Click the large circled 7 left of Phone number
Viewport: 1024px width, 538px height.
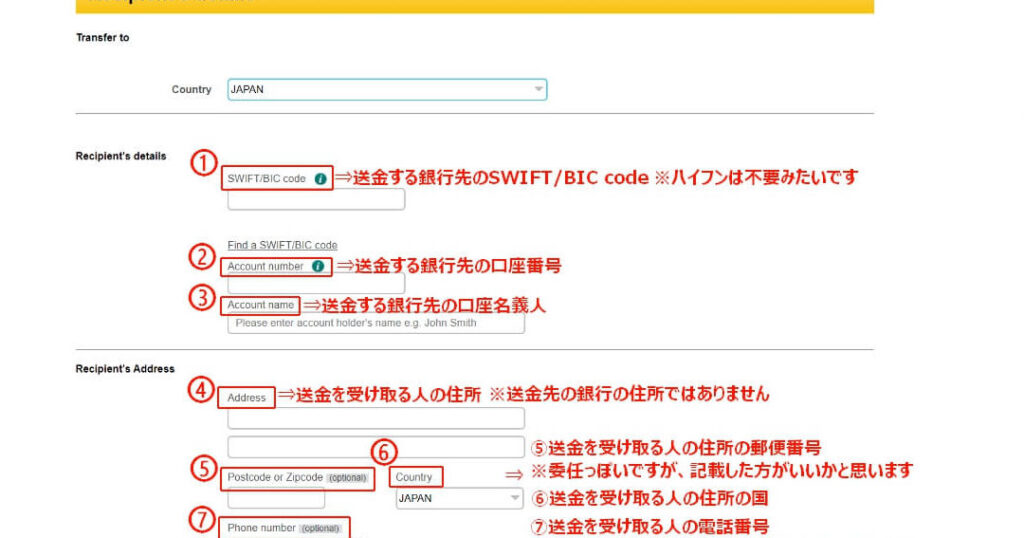click(203, 520)
